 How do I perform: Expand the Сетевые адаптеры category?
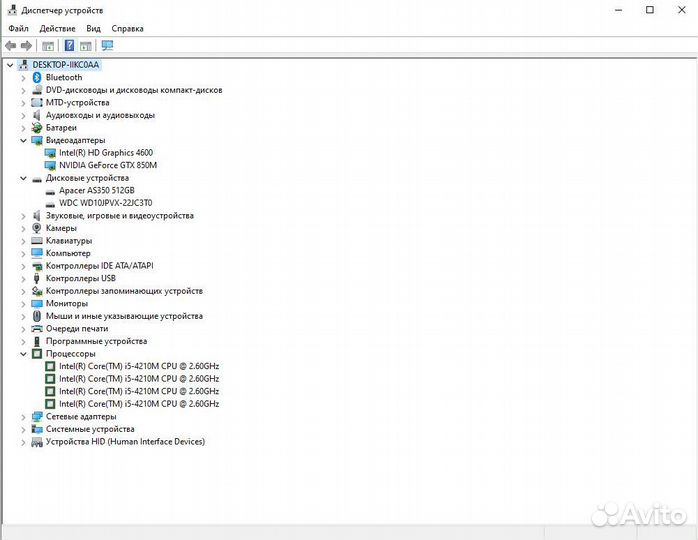(23, 417)
